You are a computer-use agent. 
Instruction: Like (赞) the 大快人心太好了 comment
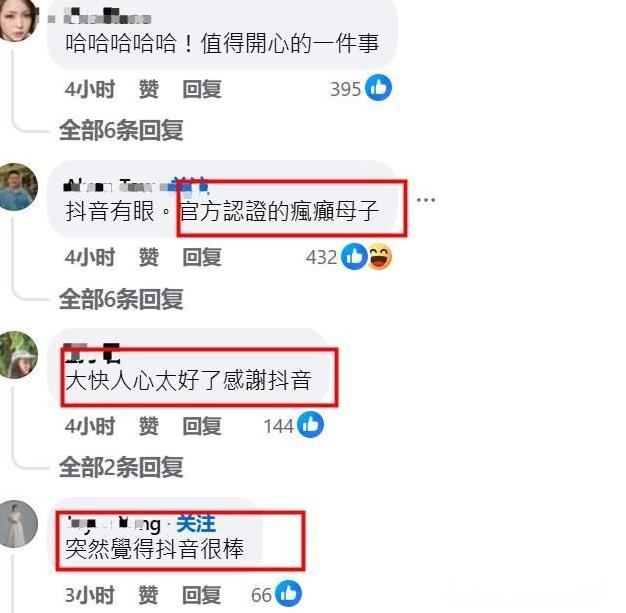[x=149, y=426]
